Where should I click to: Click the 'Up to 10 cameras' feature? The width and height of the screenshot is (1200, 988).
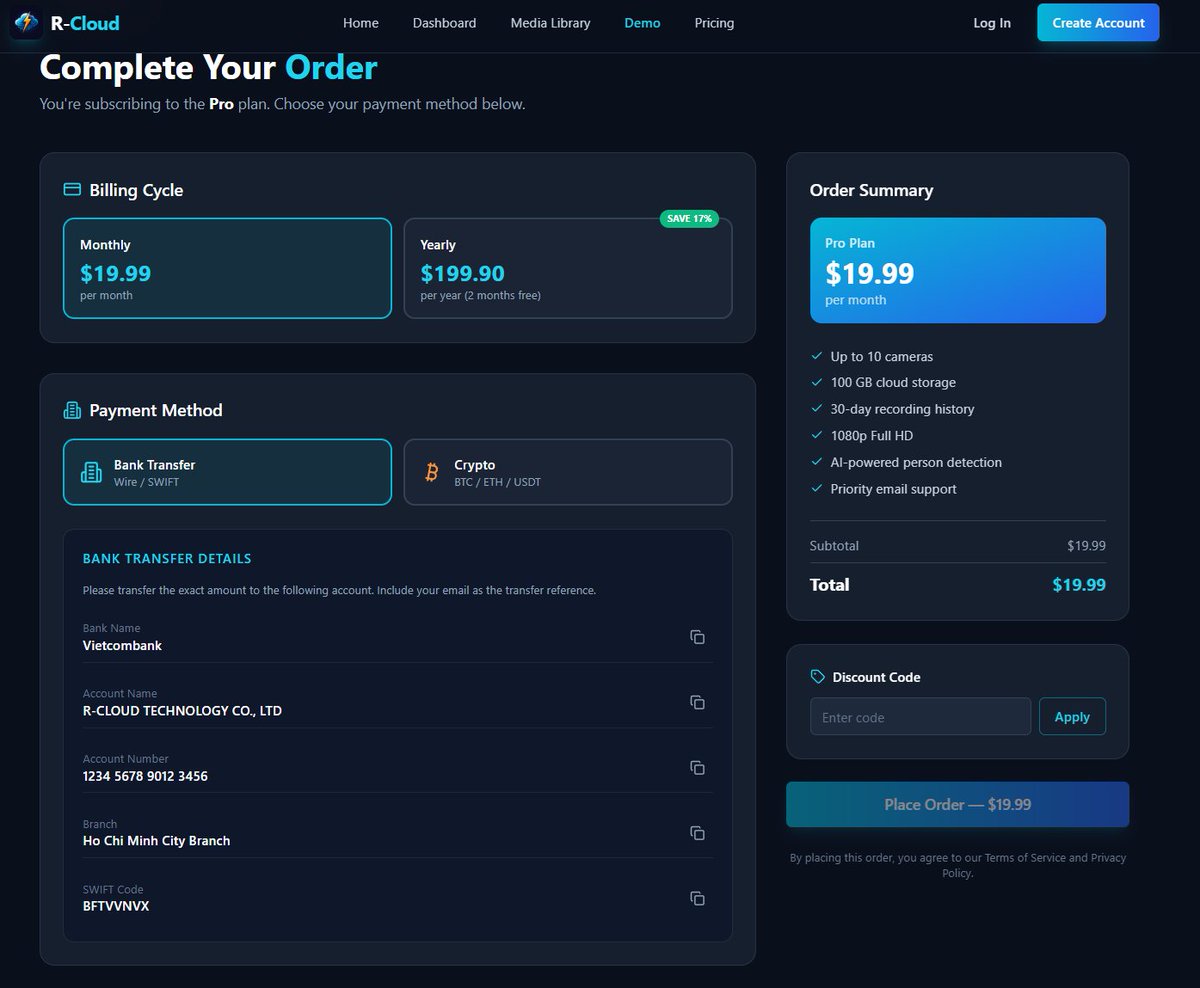pyautogui.click(x=881, y=356)
